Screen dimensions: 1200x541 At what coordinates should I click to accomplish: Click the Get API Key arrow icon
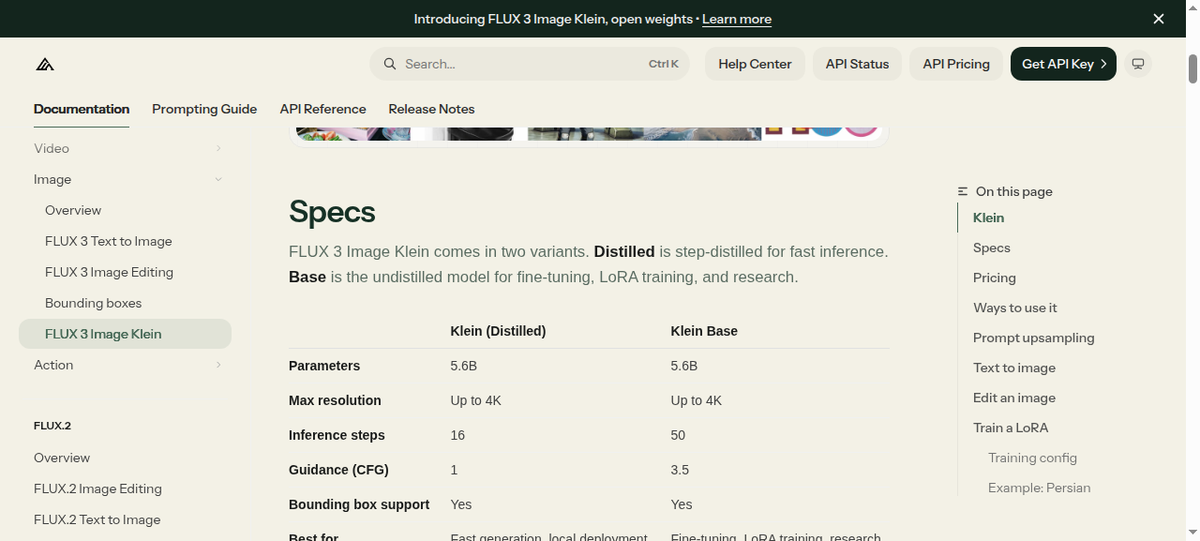(x=1103, y=64)
